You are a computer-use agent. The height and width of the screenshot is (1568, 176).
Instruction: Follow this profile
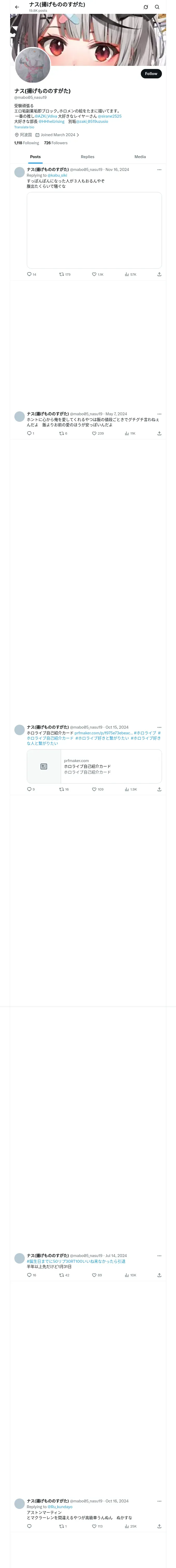click(151, 74)
